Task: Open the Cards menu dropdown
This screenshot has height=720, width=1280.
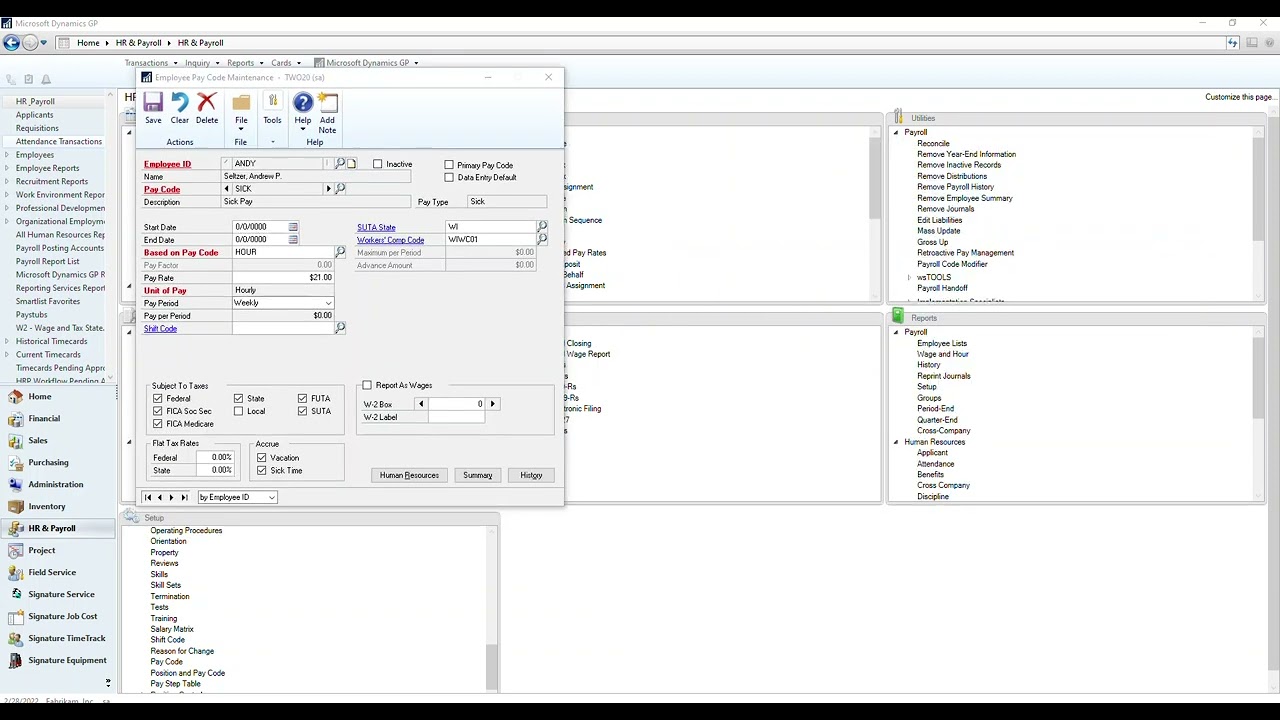Action: click(285, 63)
